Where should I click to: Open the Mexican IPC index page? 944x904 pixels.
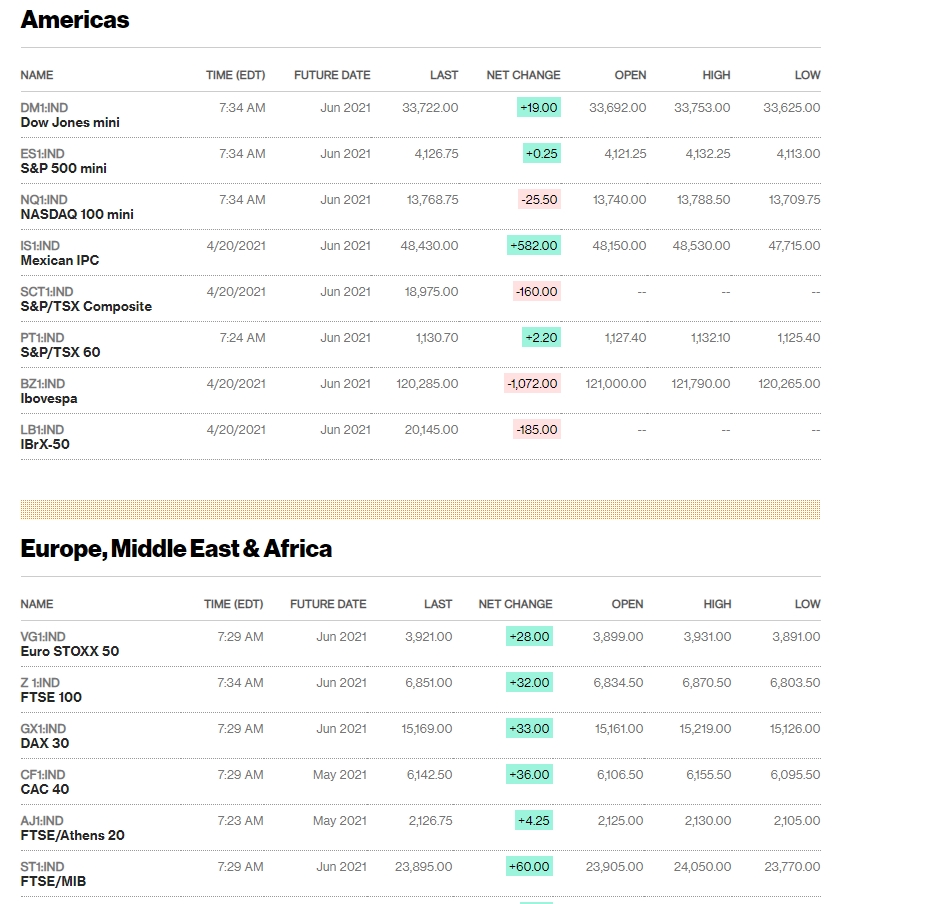pos(60,260)
